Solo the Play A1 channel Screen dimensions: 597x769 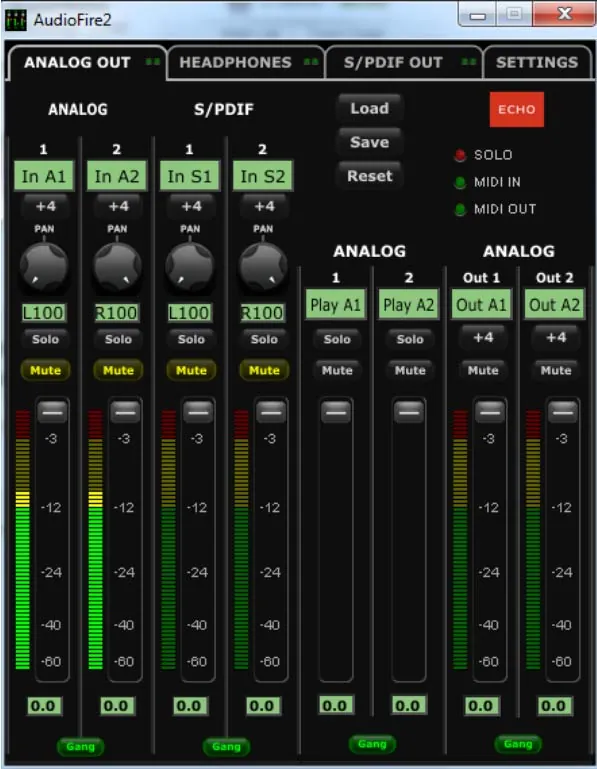pyautogui.click(x=337, y=339)
